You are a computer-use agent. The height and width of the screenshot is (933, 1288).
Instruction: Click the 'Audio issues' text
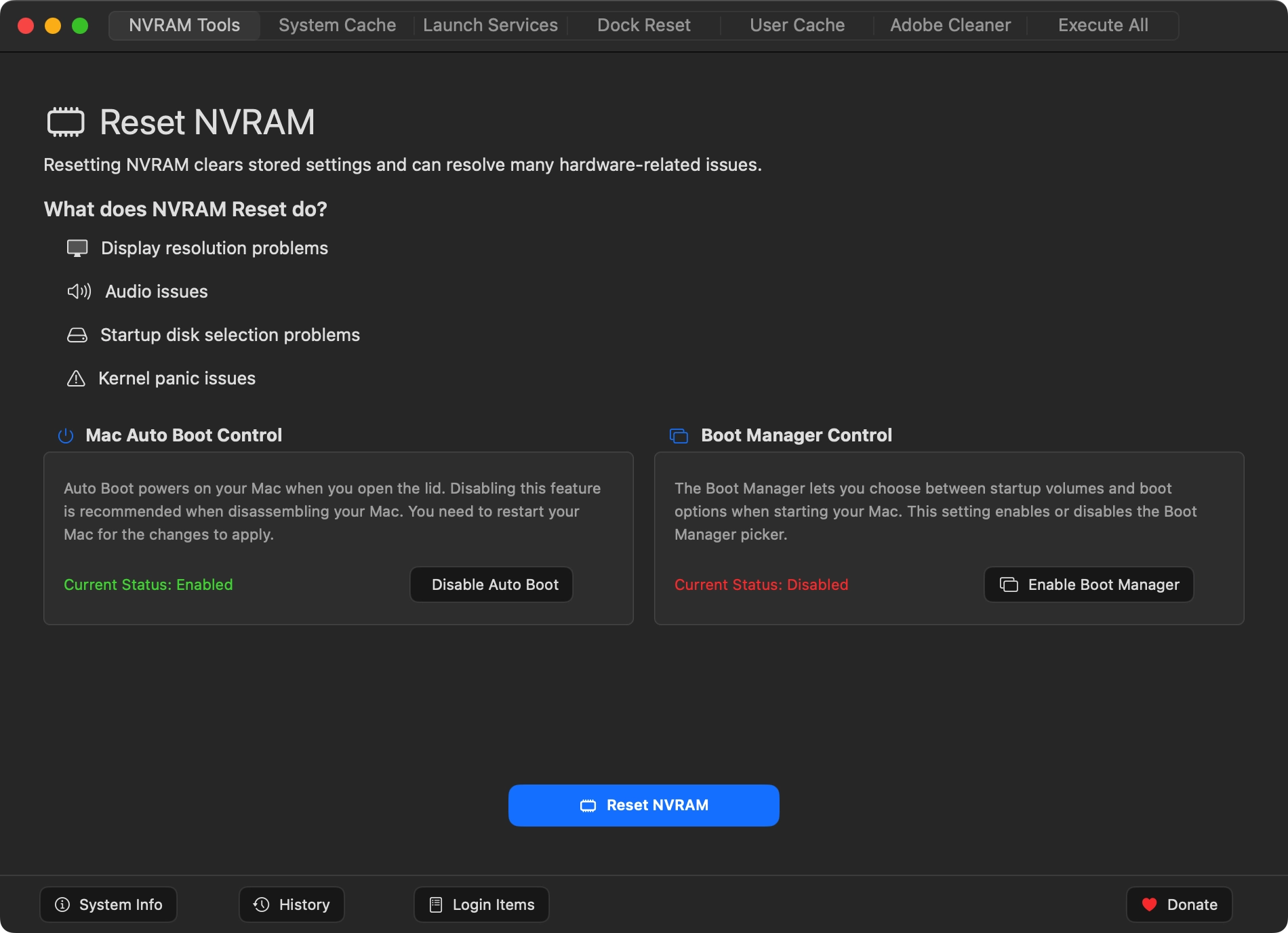coord(157,292)
